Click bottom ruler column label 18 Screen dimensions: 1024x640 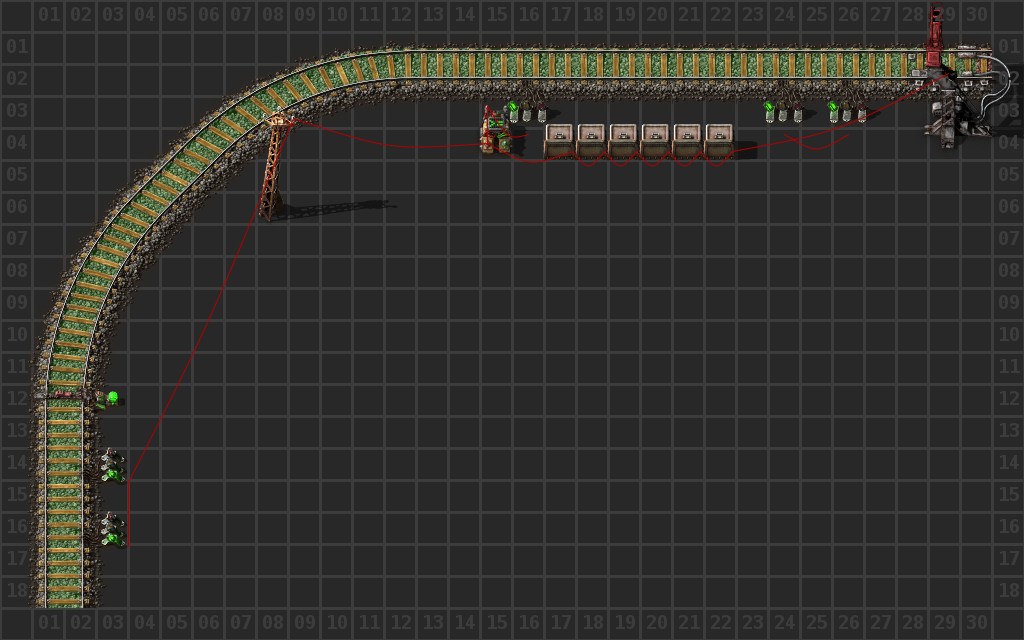(592, 622)
